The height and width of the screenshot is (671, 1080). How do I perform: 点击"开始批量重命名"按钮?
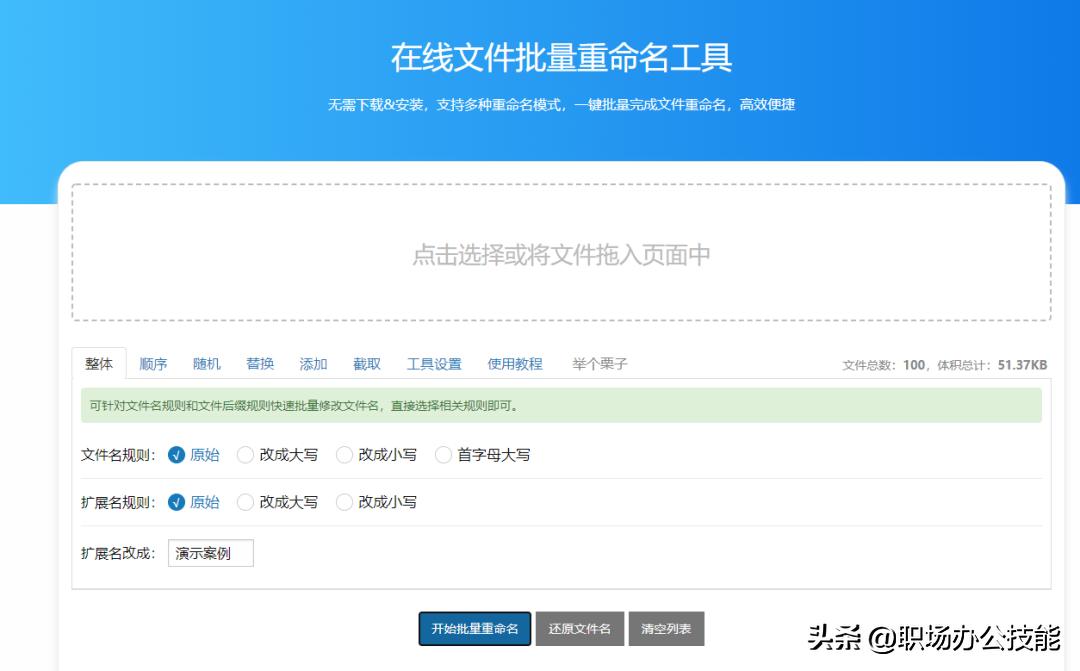(474, 628)
